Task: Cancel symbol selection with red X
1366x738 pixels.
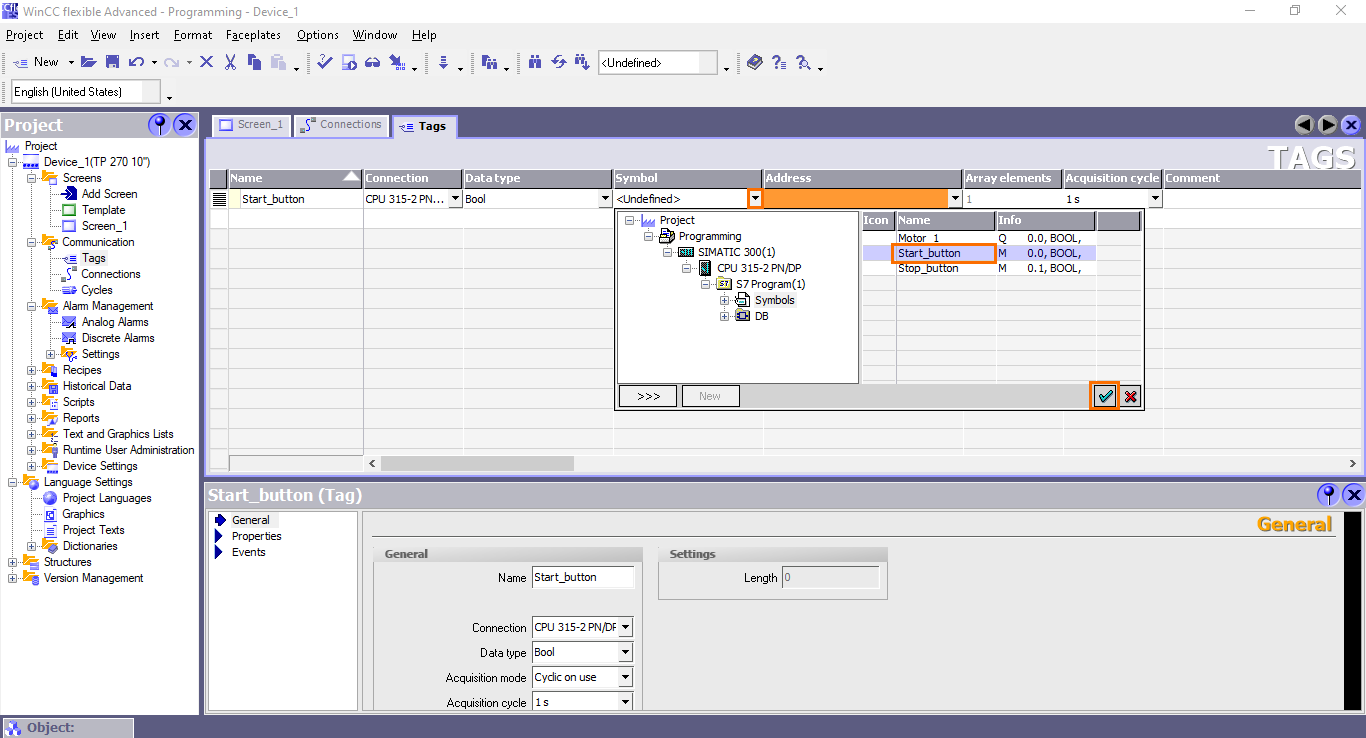Action: click(1131, 396)
